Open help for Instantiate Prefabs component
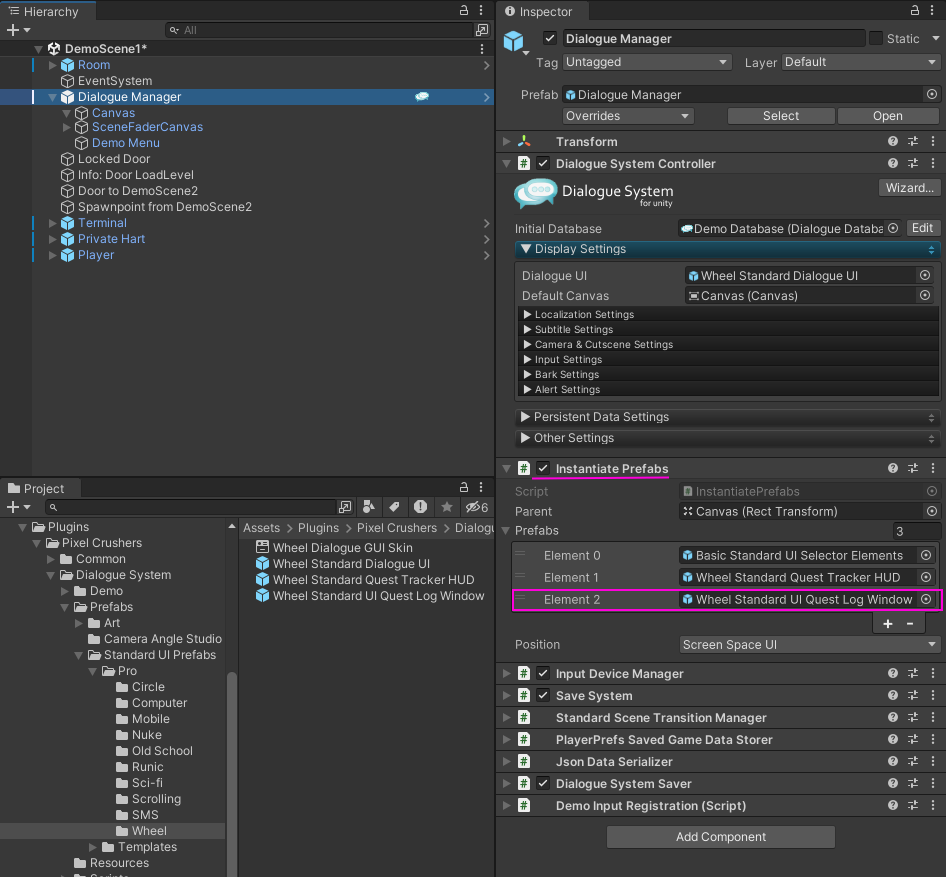The height and width of the screenshot is (877, 946). click(x=893, y=468)
